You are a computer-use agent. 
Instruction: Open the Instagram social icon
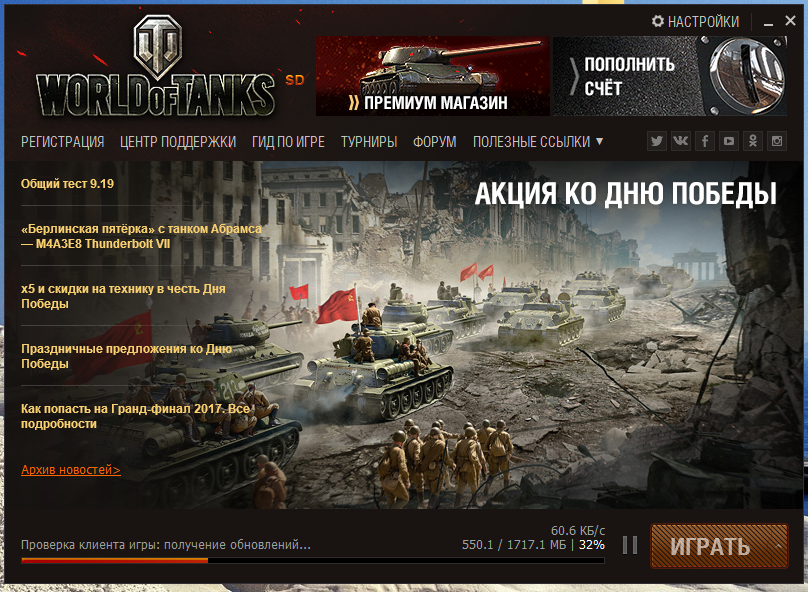(777, 141)
